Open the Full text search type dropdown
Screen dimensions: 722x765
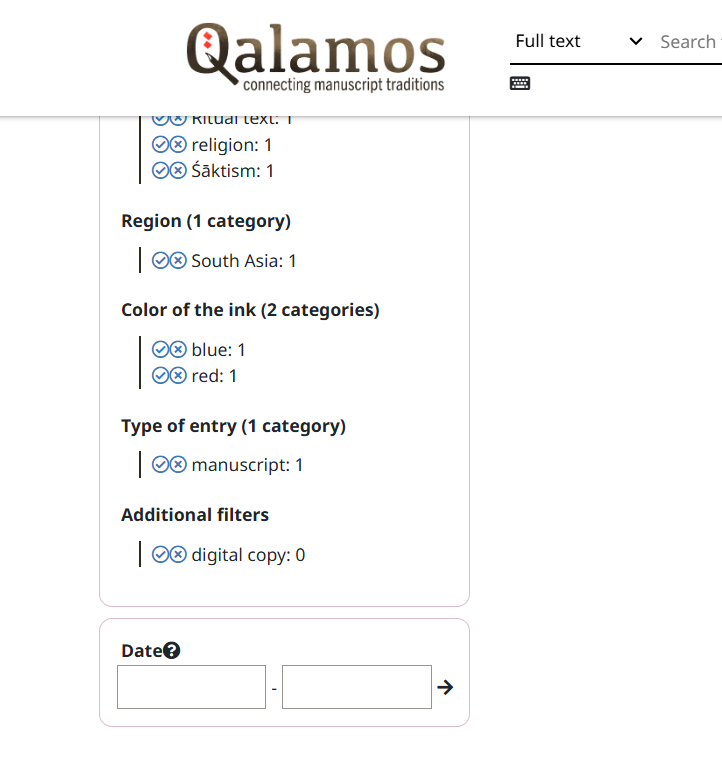coord(578,42)
